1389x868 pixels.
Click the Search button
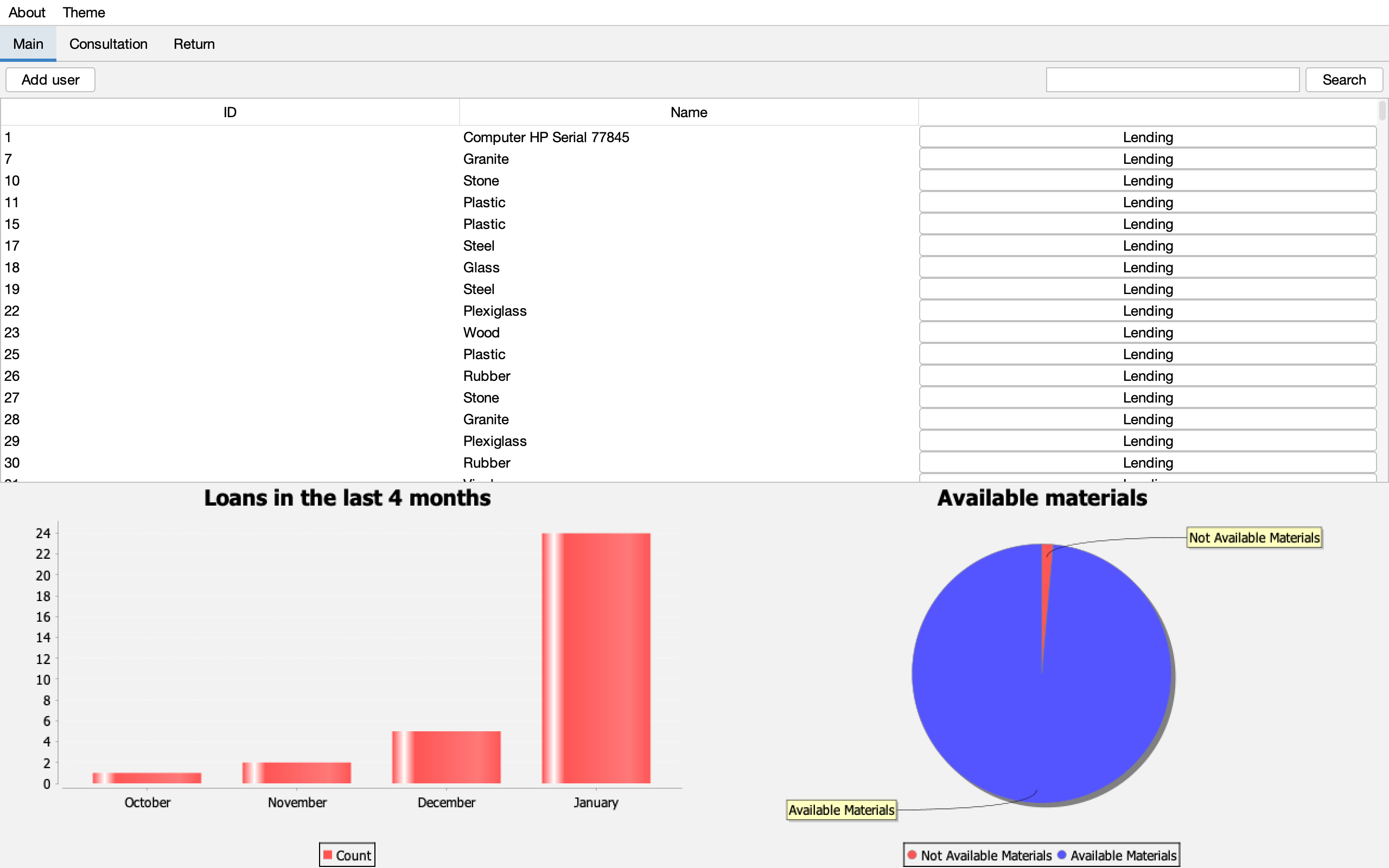(1344, 79)
